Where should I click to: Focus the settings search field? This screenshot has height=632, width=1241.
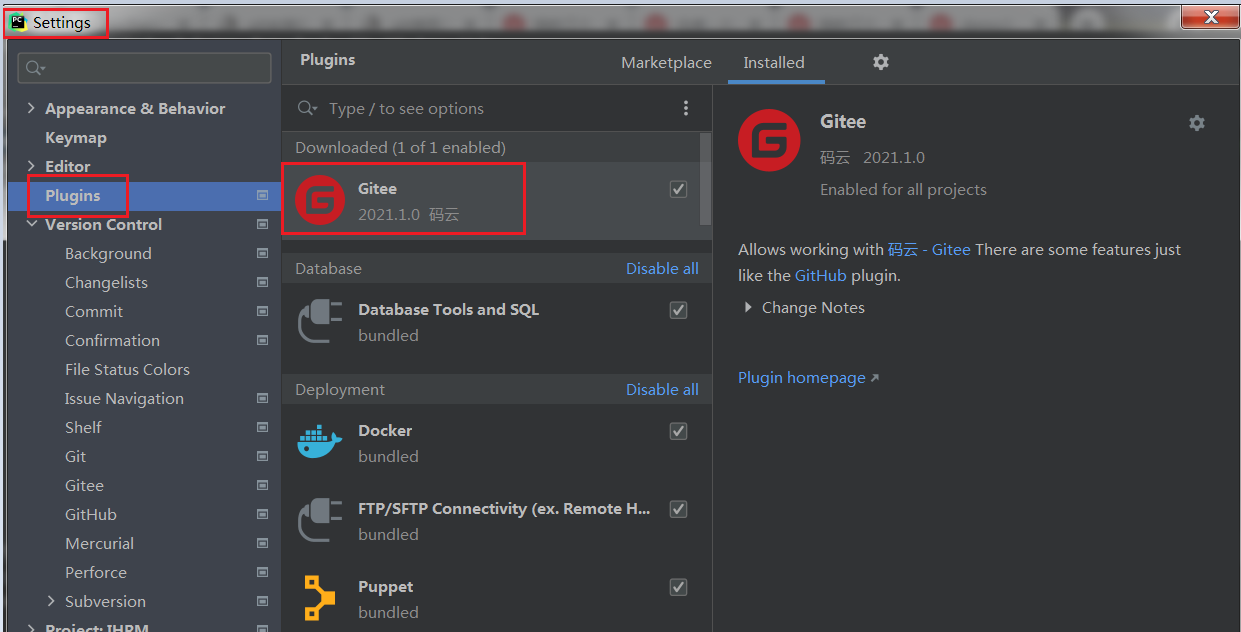coord(145,68)
